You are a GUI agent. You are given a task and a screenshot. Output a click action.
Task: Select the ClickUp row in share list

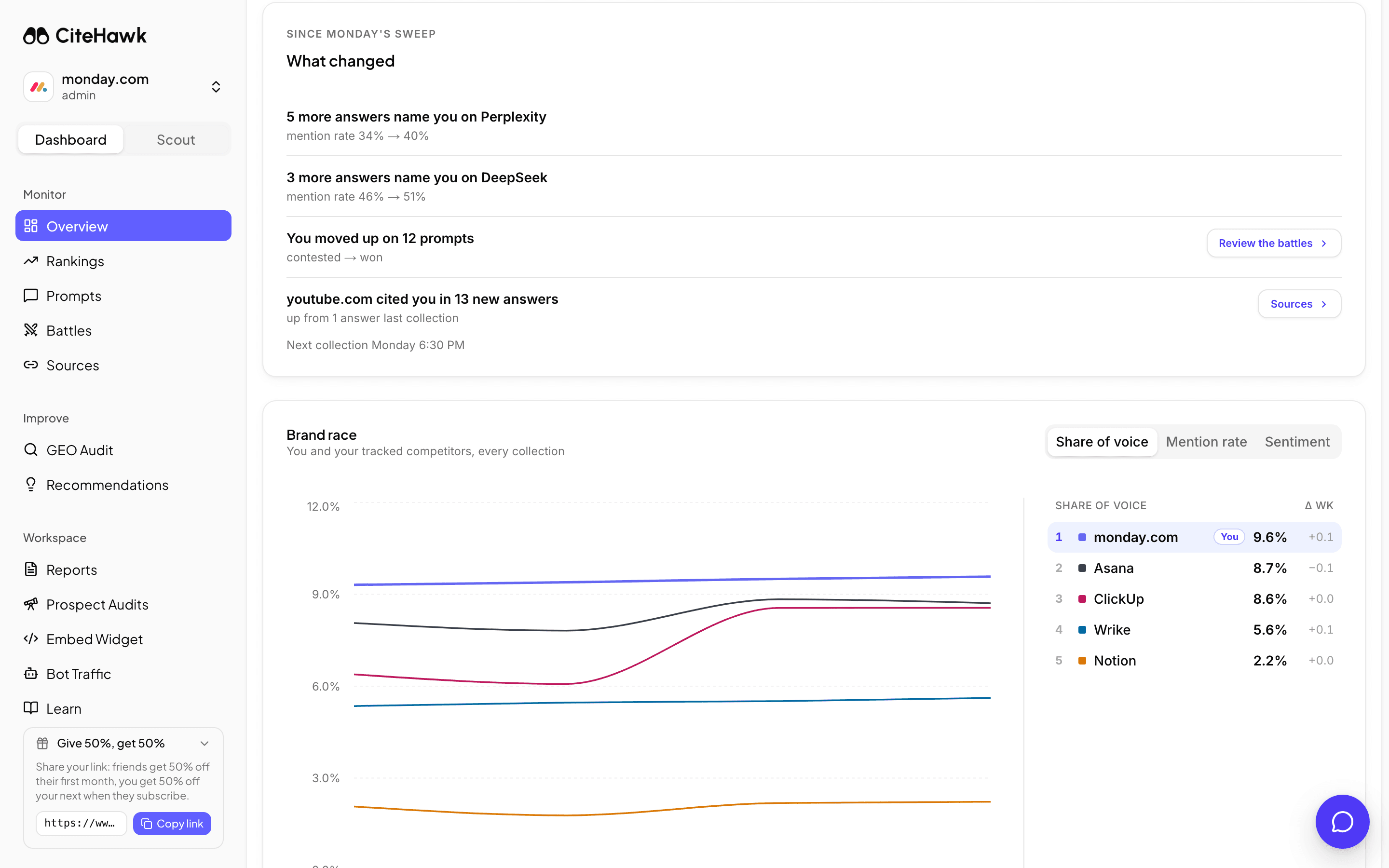tap(1195, 599)
